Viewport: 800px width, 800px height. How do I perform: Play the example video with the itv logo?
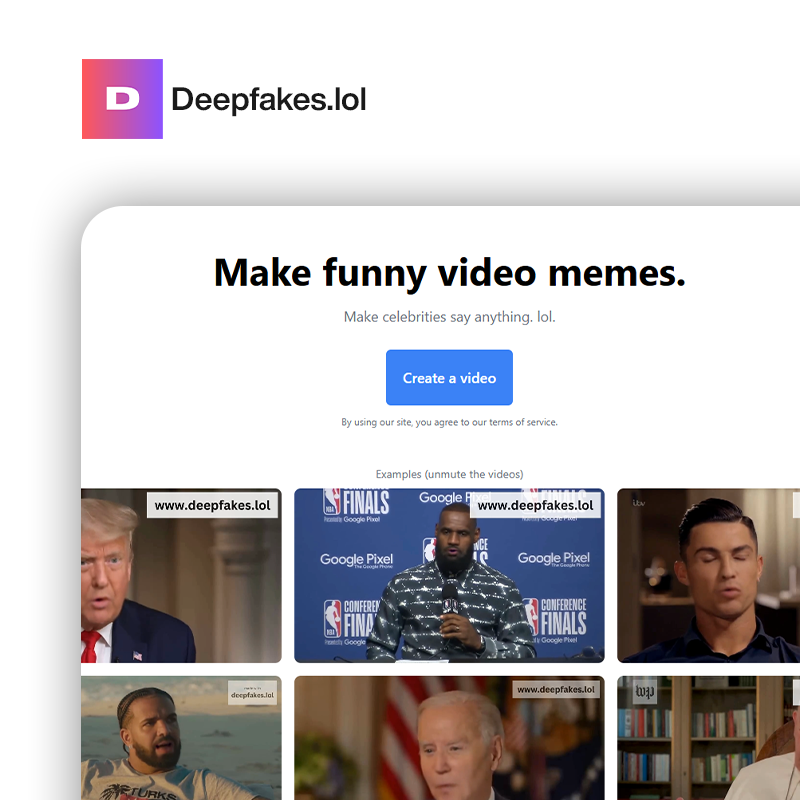pos(708,576)
